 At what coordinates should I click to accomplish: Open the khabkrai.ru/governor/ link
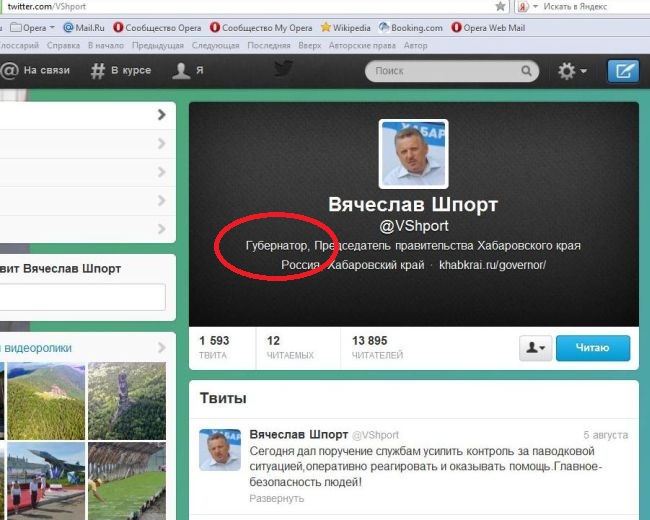click(x=492, y=265)
